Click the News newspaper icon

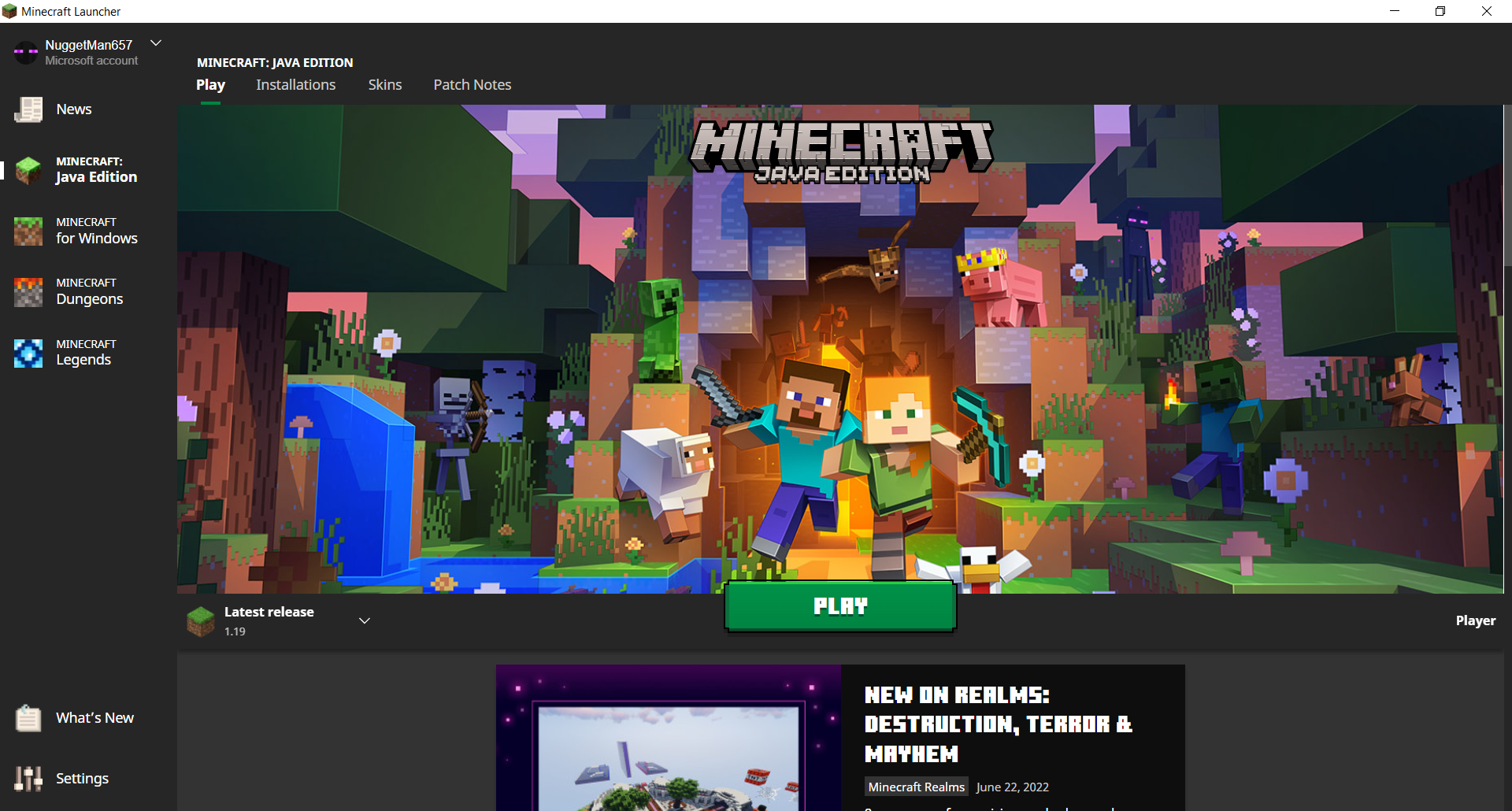tap(28, 109)
